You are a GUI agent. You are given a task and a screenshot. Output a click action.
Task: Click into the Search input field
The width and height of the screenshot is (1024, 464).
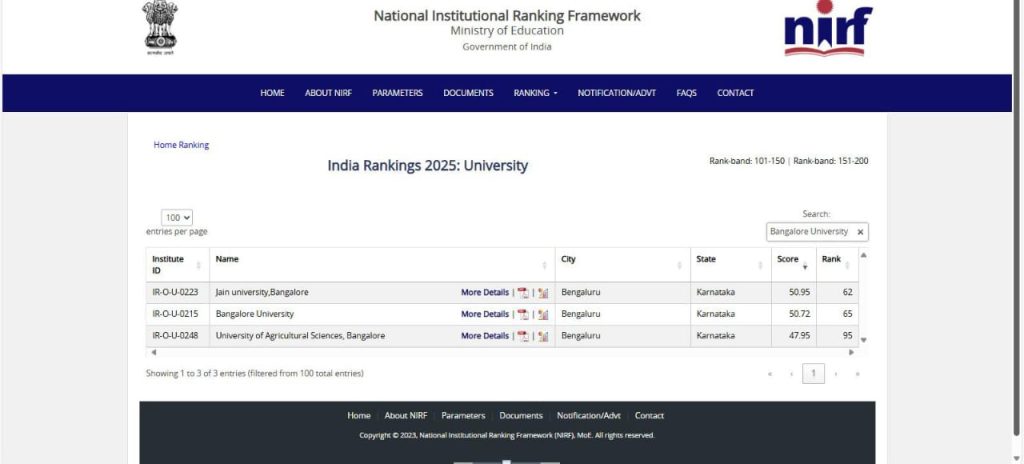click(808, 232)
